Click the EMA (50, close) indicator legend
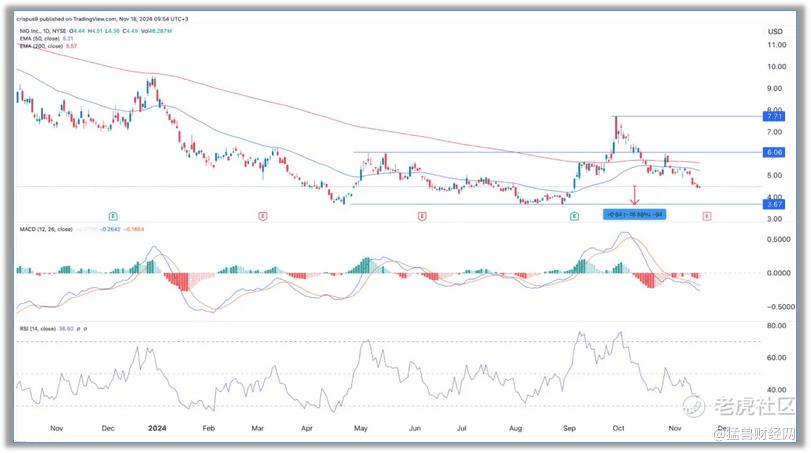The image size is (811, 453). click(x=40, y=38)
